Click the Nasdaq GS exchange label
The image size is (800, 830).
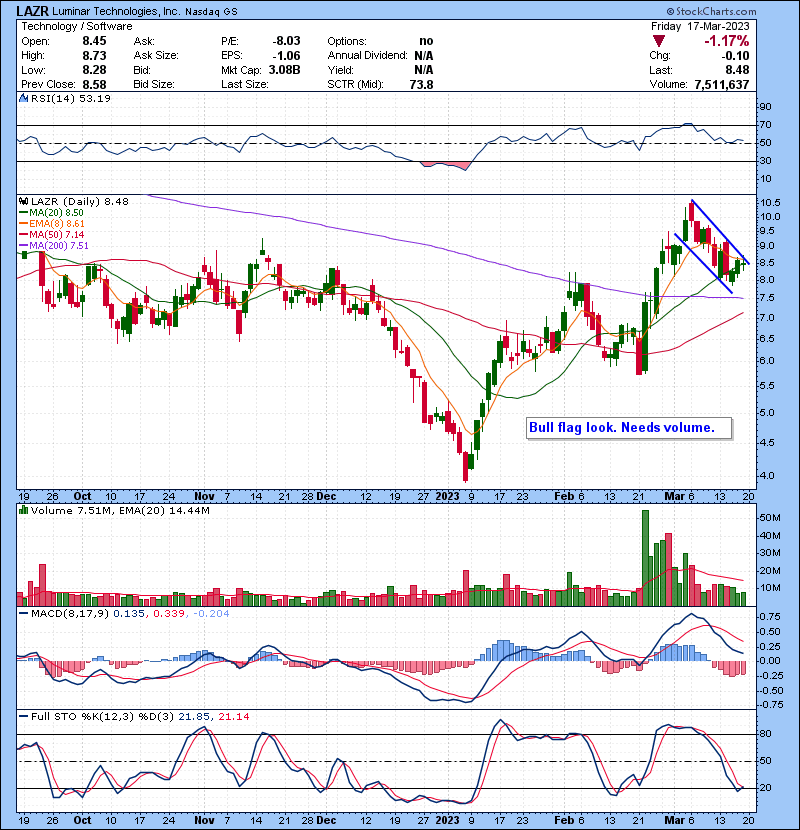point(211,12)
